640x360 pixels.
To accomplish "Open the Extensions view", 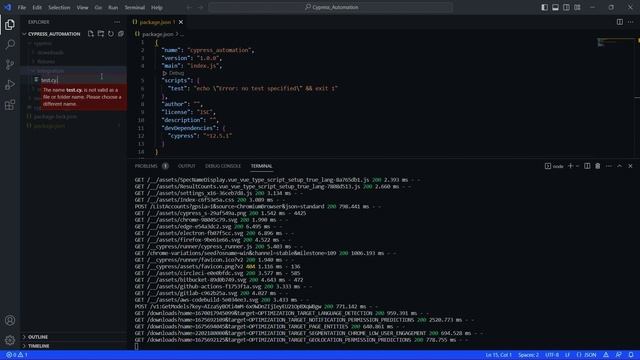I will pos(10,105).
